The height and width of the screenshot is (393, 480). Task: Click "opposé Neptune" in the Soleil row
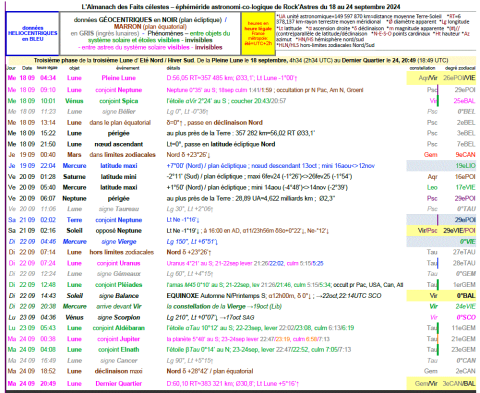click(119, 231)
